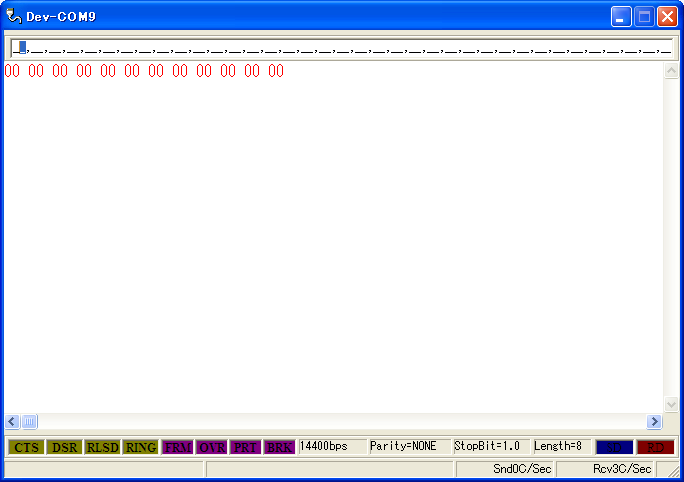
Task: Click the RLSD line indicator
Action: coord(102,447)
